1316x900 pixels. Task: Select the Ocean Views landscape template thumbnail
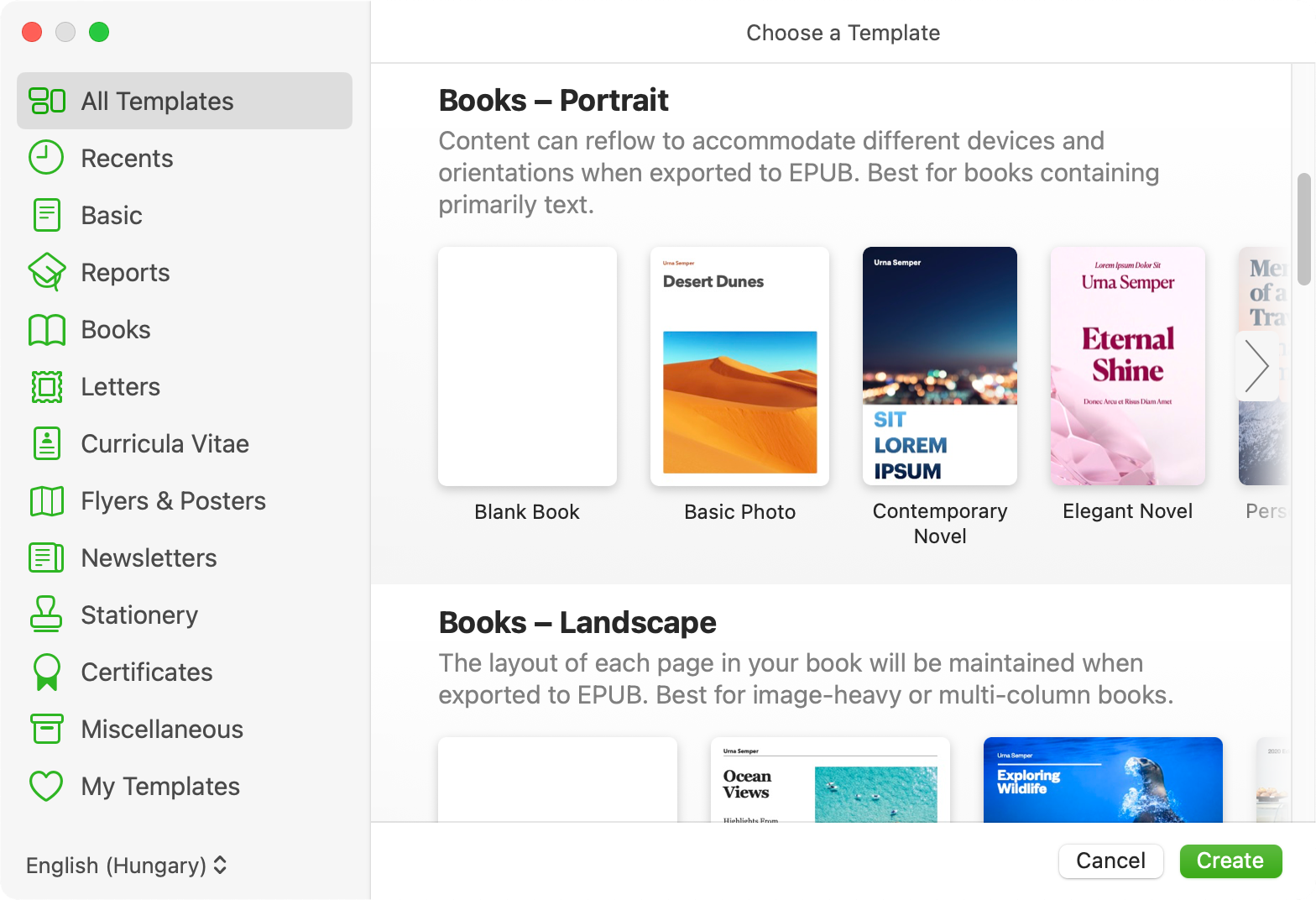[830, 779]
